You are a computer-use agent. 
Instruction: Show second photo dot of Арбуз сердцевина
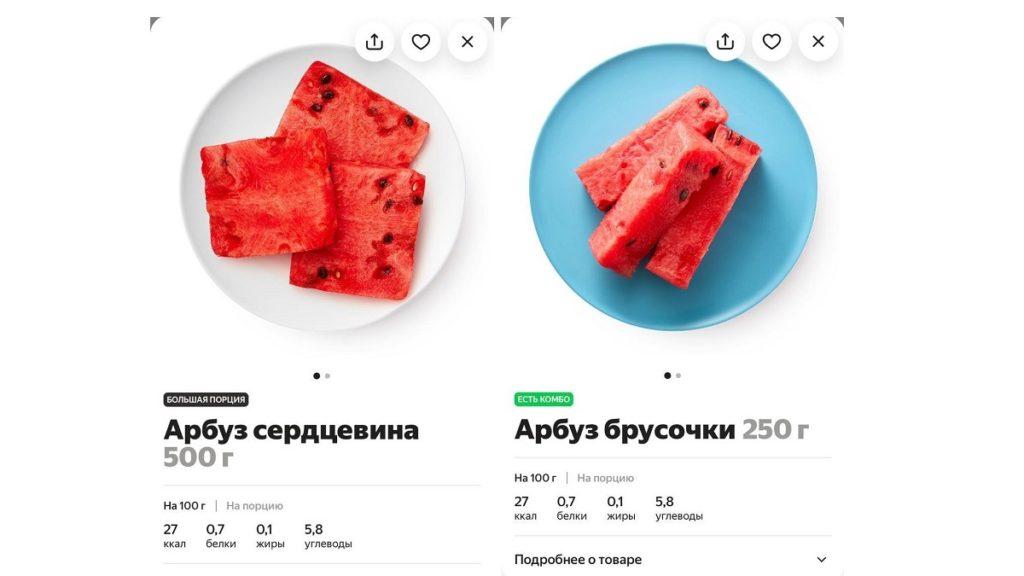click(x=328, y=376)
